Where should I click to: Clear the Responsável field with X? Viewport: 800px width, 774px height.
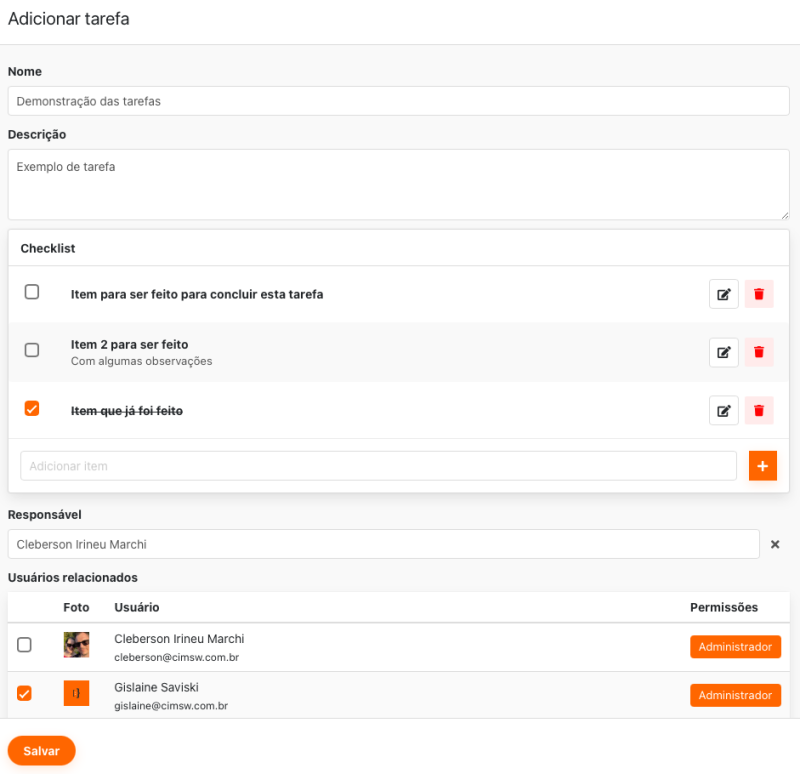(775, 545)
